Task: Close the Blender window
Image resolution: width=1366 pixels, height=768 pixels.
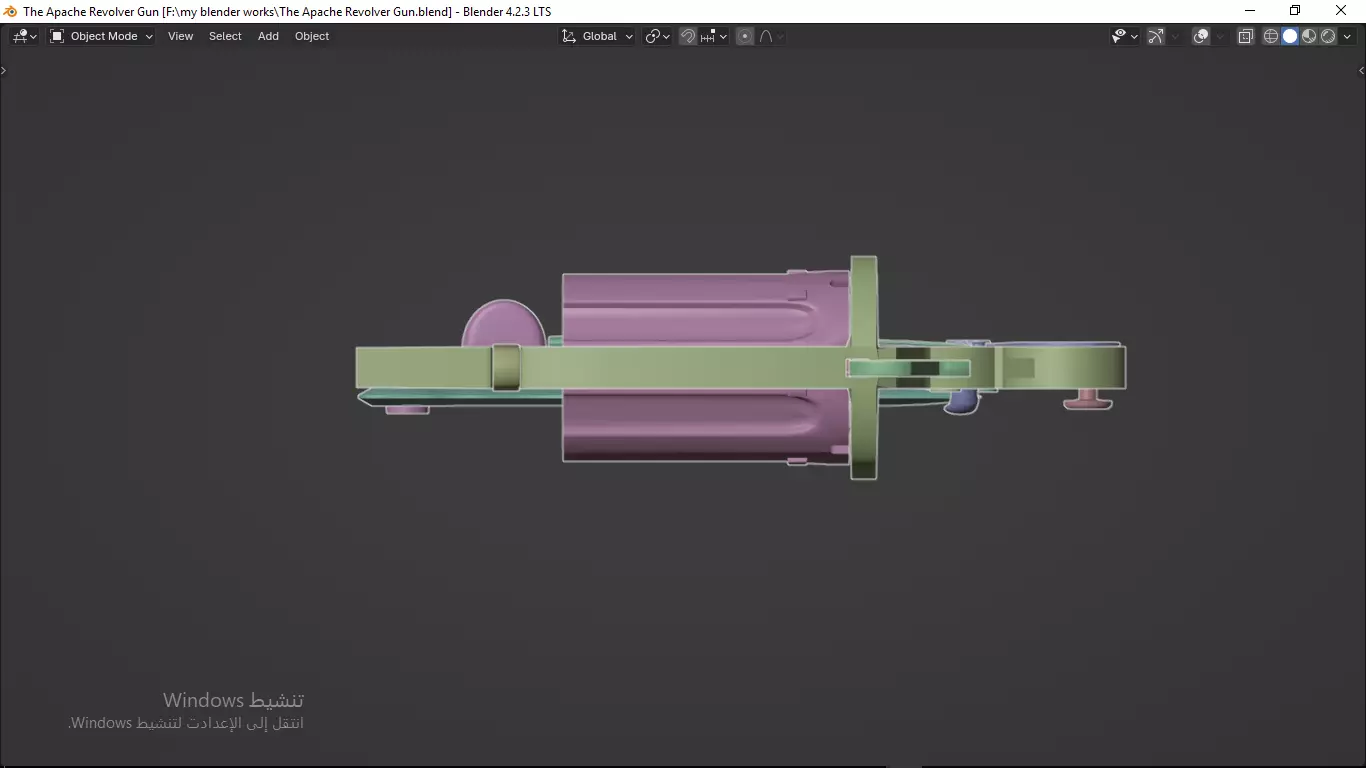Action: tap(1342, 11)
